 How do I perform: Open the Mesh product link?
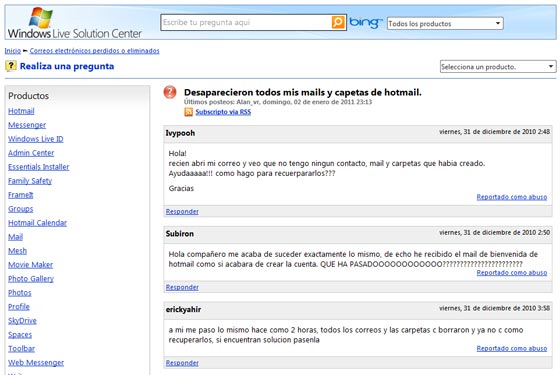pos(18,251)
